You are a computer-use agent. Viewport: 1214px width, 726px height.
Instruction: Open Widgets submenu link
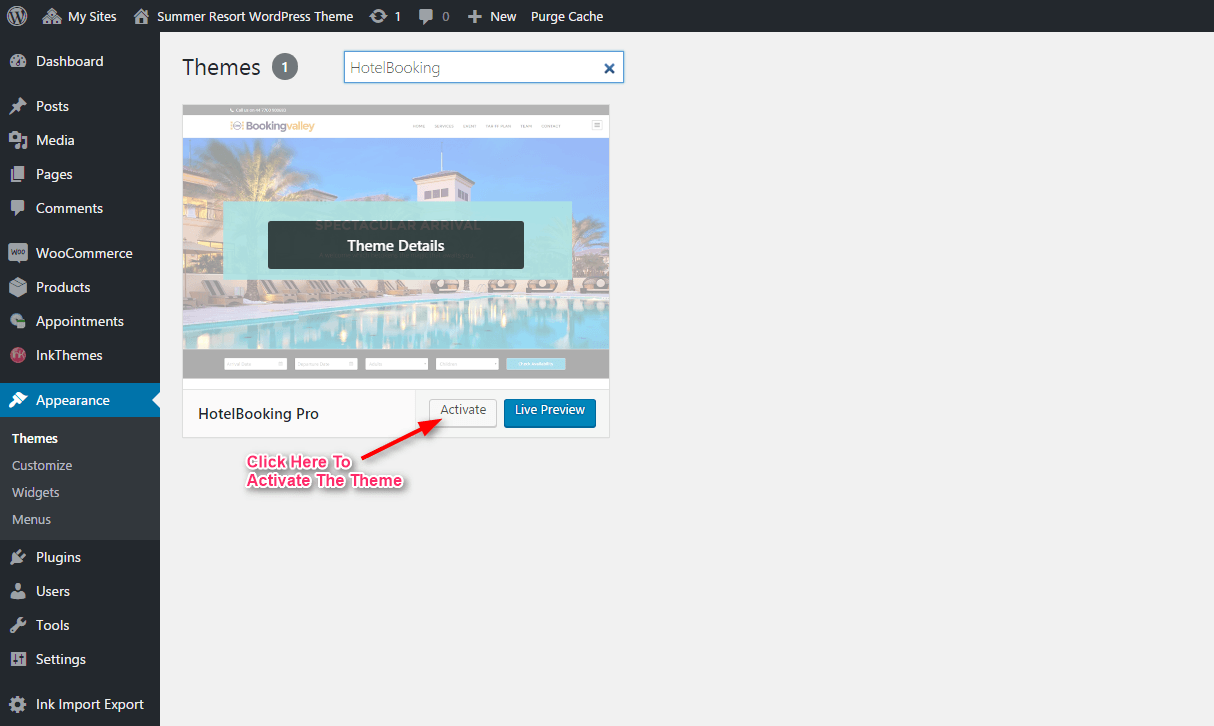pyautogui.click(x=36, y=492)
